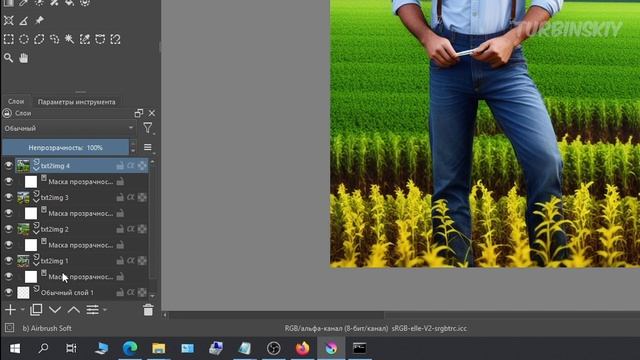
Task: Click the b) Airbrush Soft brush preset label
Action: pos(47,328)
